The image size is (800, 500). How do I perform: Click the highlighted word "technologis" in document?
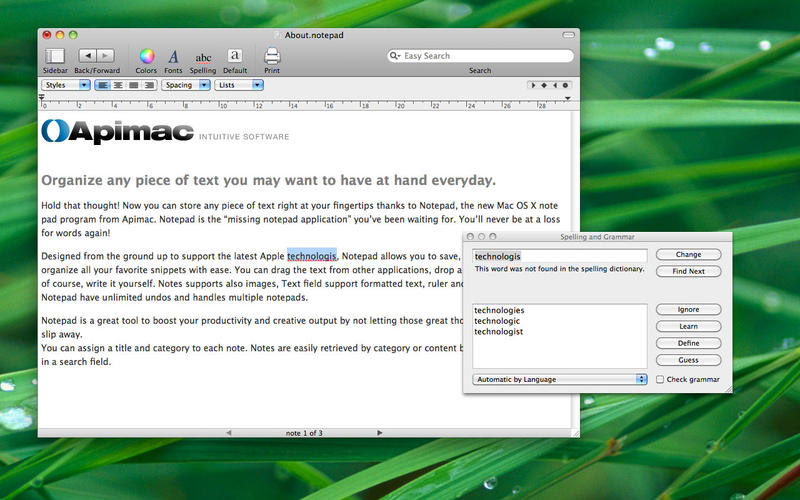click(x=312, y=256)
